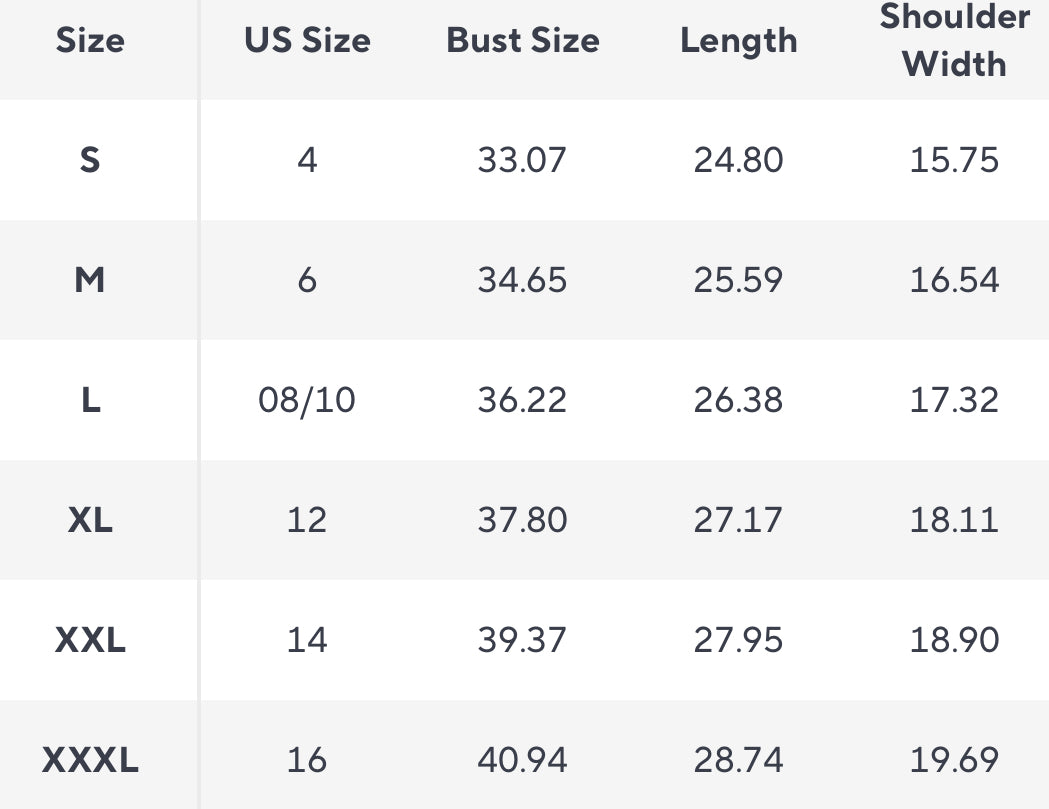Image resolution: width=1049 pixels, height=809 pixels.
Task: Click length value 28.74
Action: (x=738, y=761)
